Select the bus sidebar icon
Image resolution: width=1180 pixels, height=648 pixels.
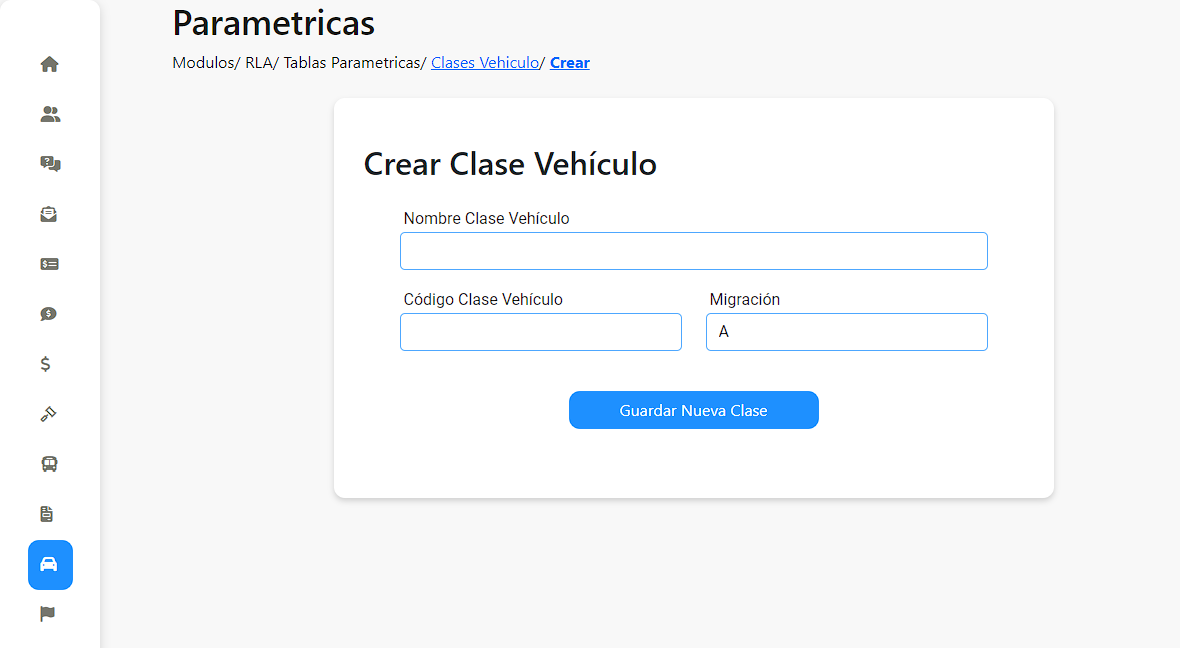pyautogui.click(x=49, y=464)
